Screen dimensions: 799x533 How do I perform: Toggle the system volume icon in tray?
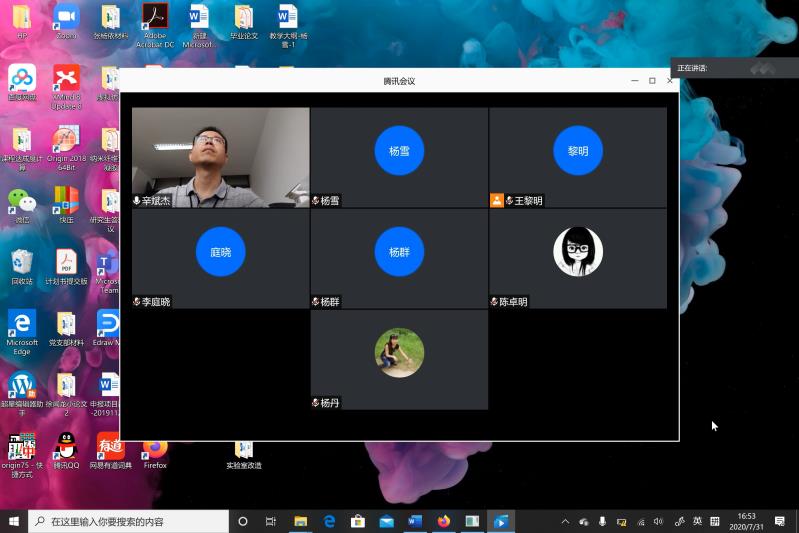(x=658, y=521)
